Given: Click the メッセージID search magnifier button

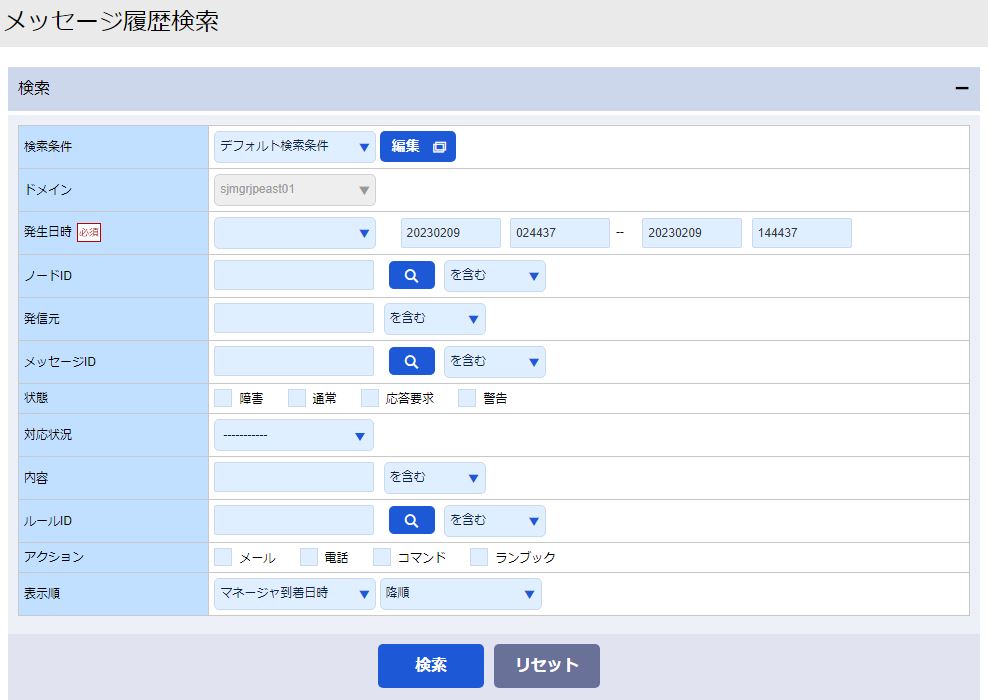Looking at the screenshot, I should [x=411, y=361].
